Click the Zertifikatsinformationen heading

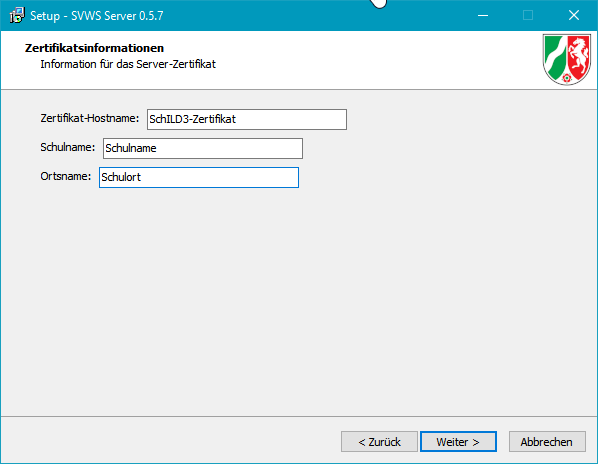[94, 48]
